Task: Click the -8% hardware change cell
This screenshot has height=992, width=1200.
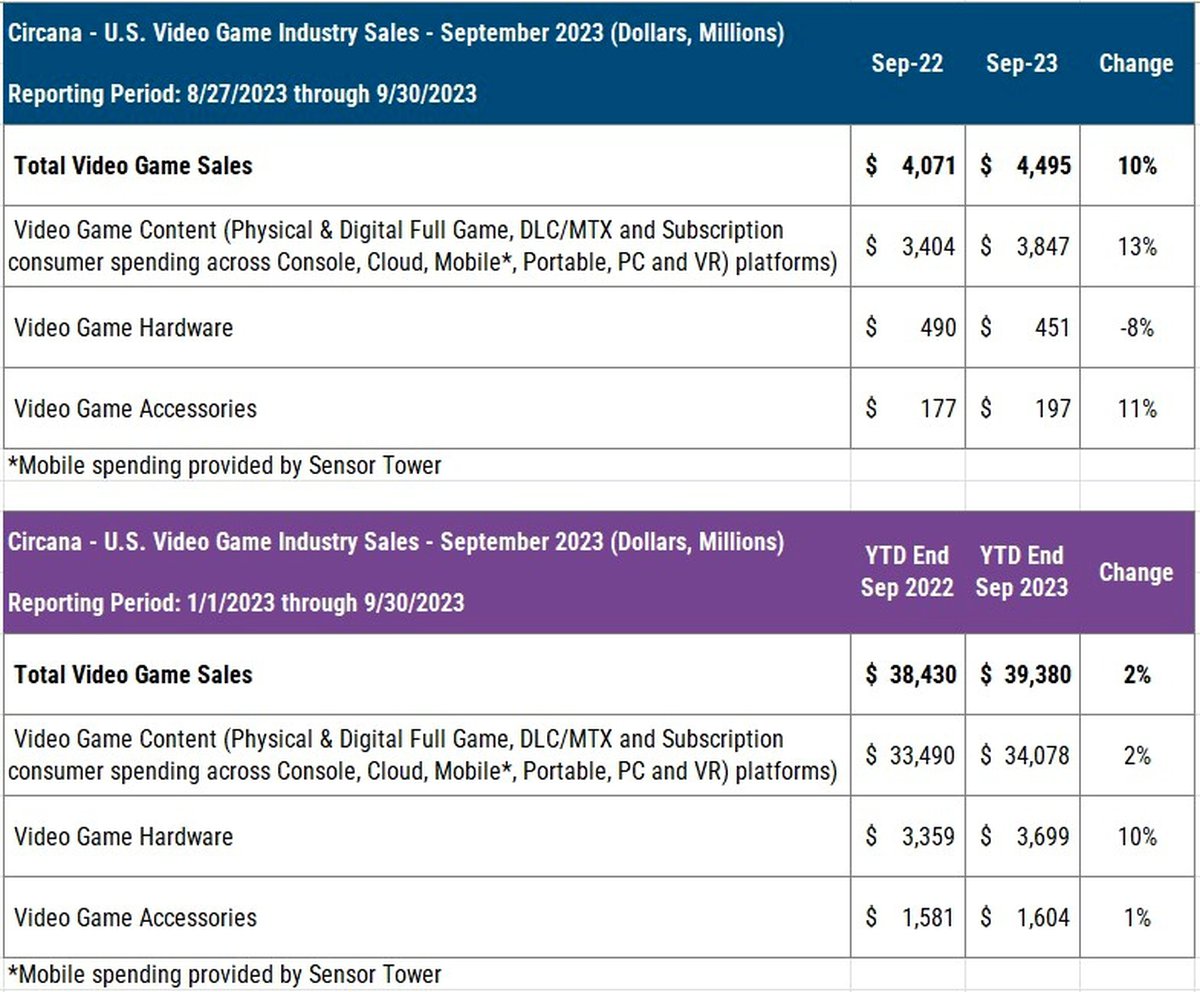Action: tap(1137, 327)
